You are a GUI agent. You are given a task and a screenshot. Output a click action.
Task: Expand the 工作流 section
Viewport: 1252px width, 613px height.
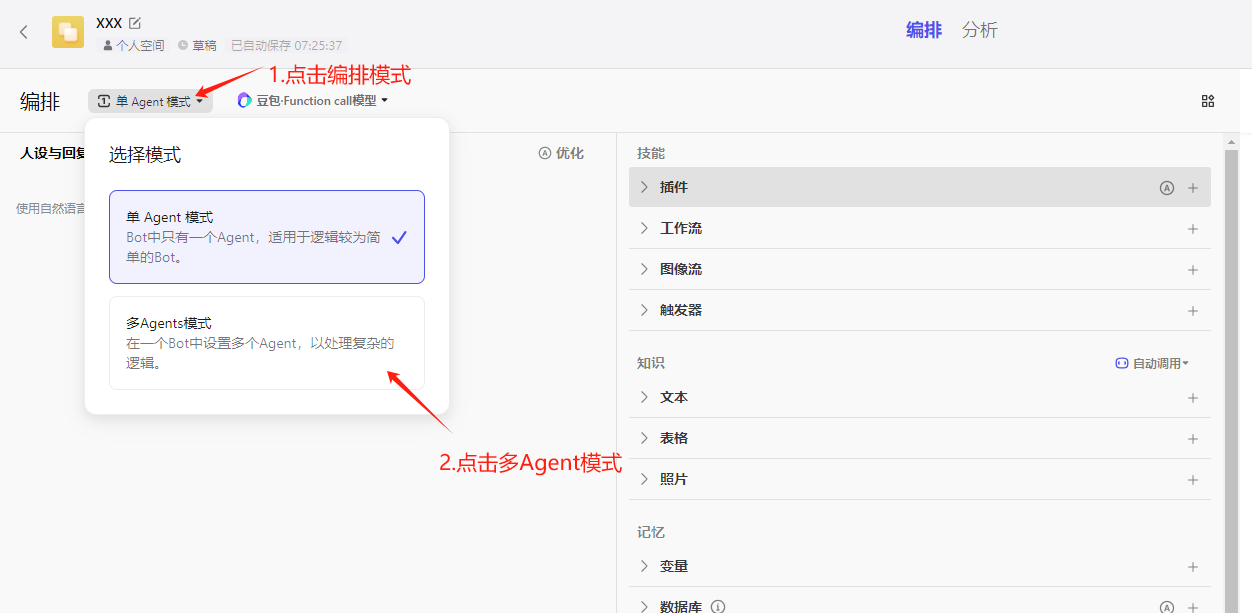644,228
